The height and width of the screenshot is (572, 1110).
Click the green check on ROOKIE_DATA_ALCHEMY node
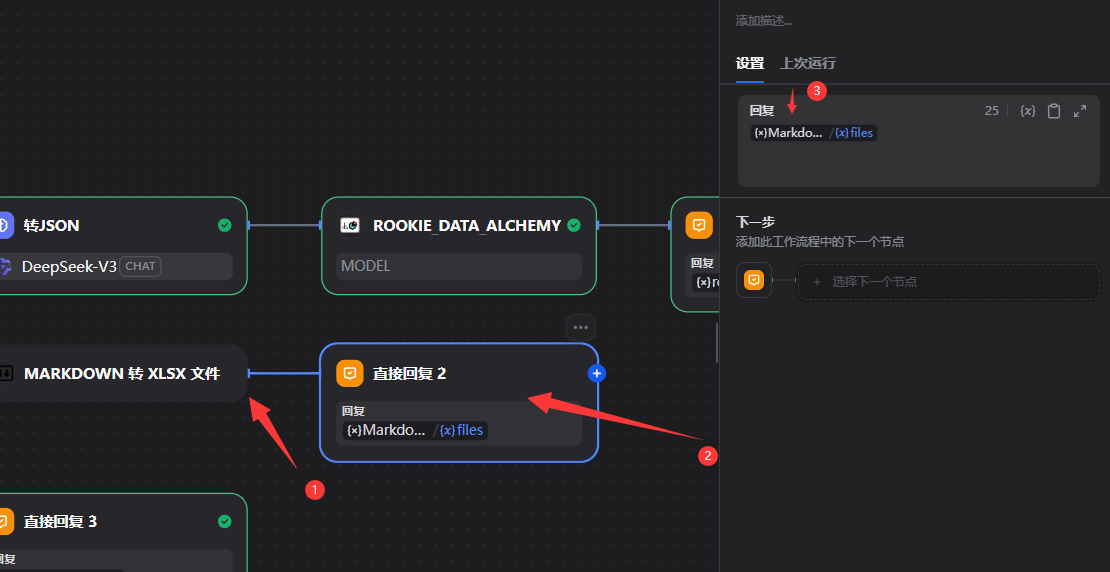tap(574, 225)
